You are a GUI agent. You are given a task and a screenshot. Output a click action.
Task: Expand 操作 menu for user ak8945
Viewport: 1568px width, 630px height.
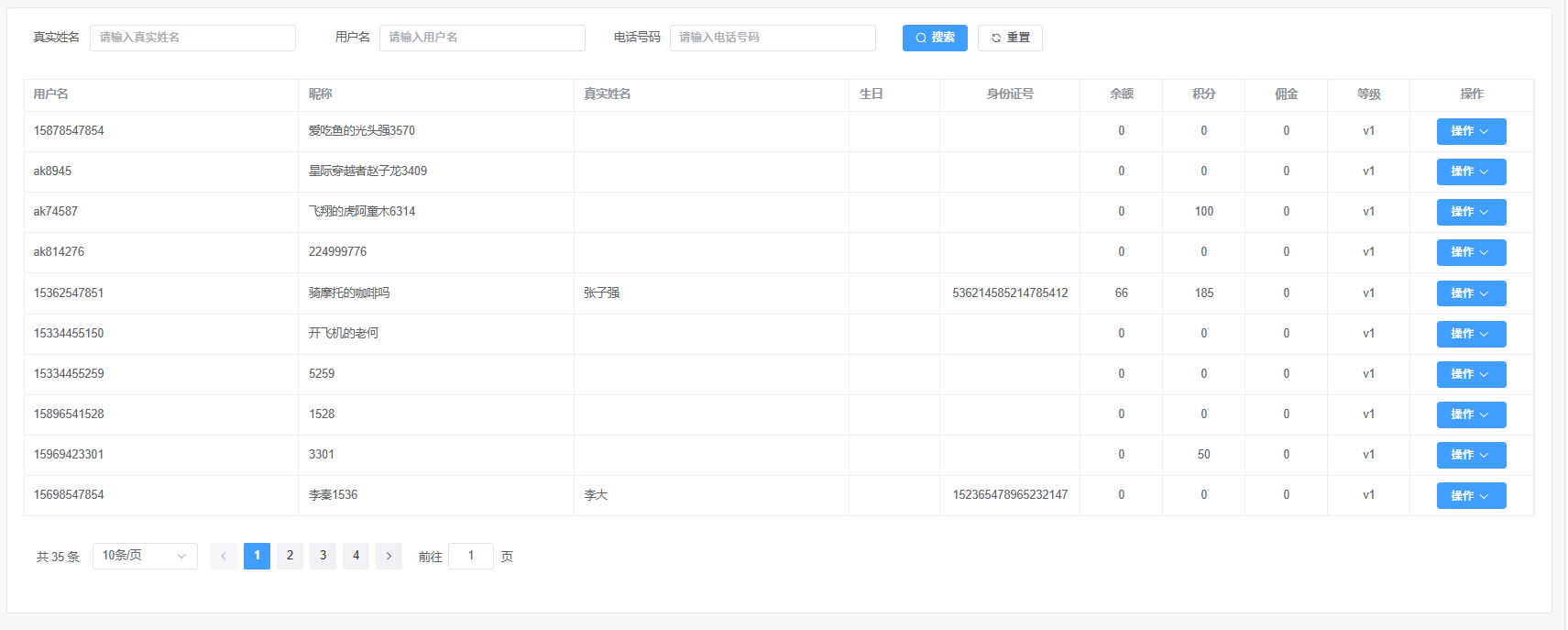1470,171
